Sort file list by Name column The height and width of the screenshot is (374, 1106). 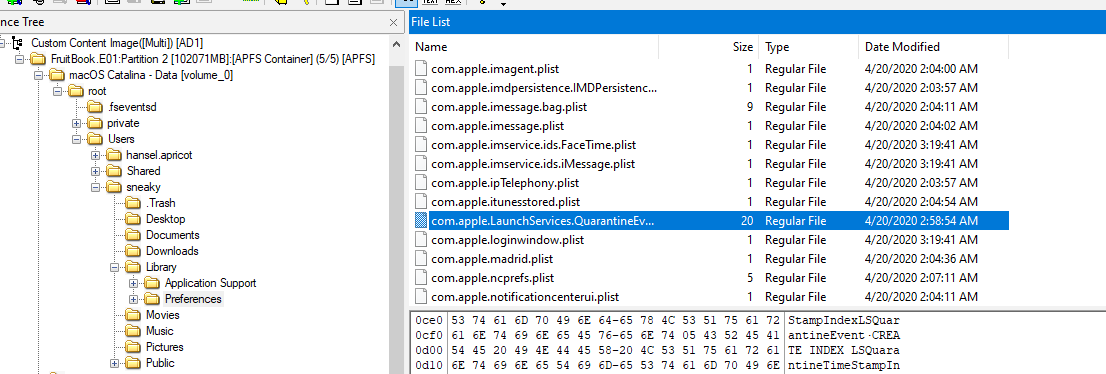pyautogui.click(x=534, y=47)
